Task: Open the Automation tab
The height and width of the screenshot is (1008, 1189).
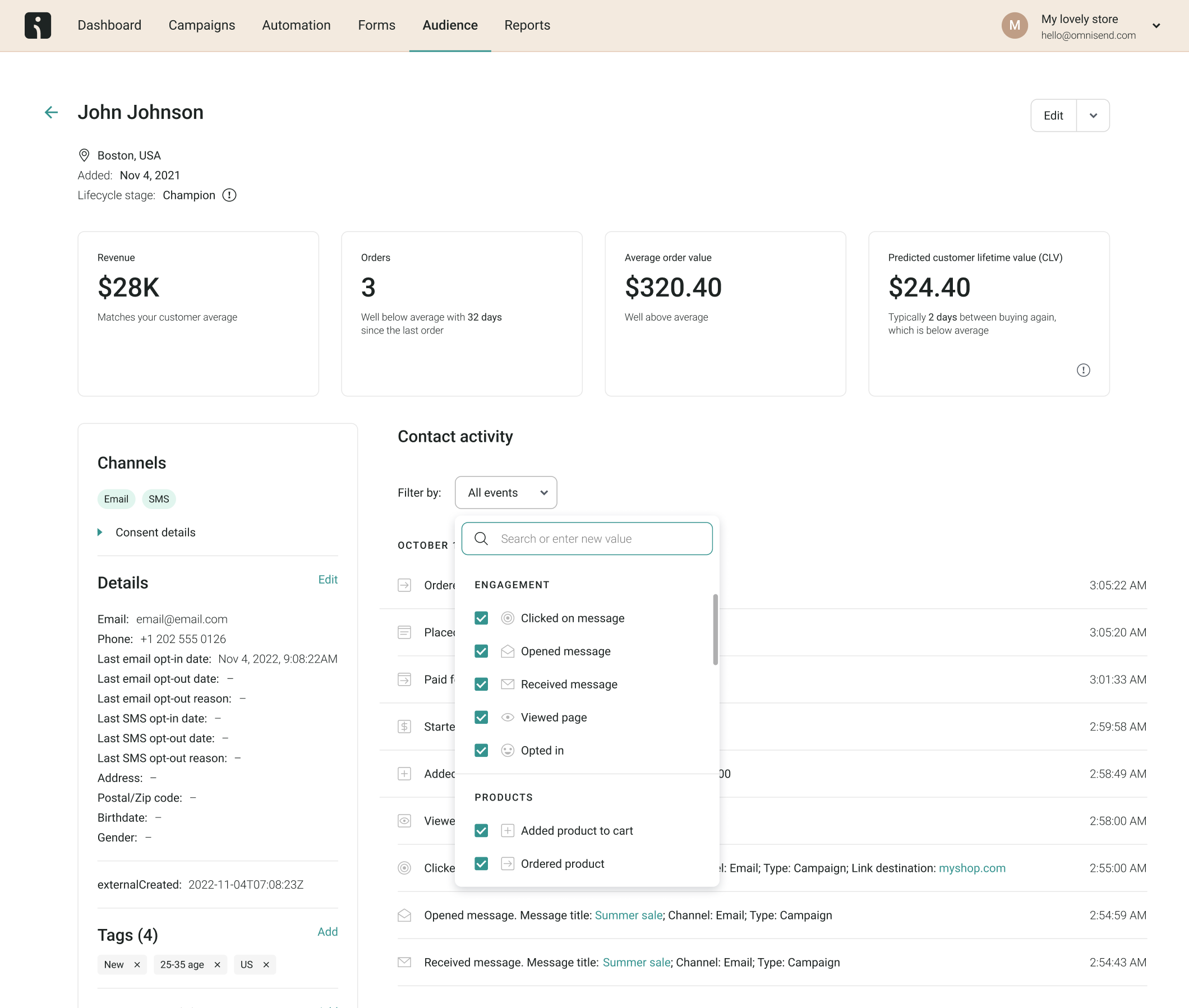Action: (296, 25)
